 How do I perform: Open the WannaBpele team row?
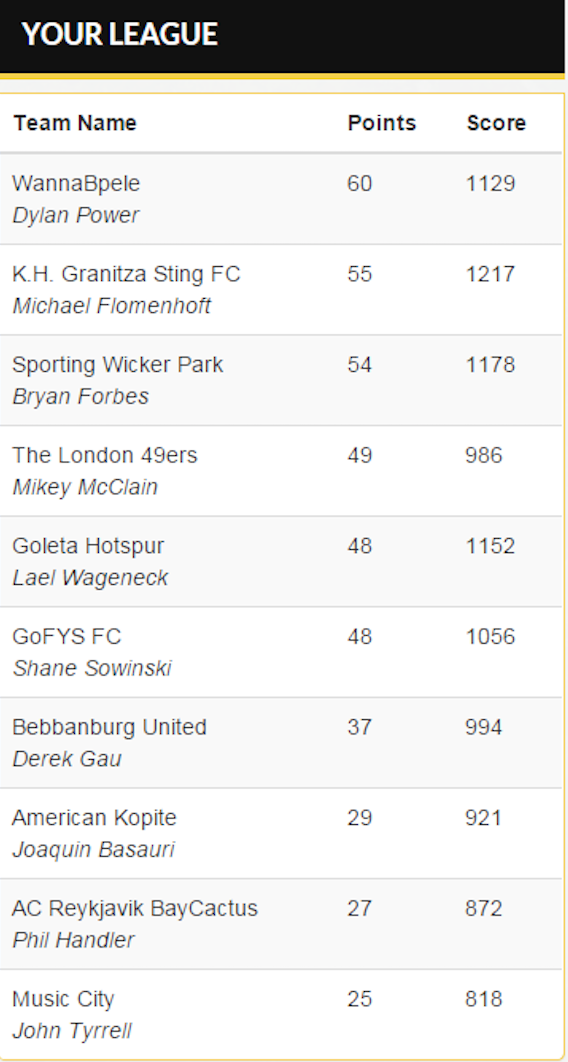pyautogui.click(x=281, y=199)
